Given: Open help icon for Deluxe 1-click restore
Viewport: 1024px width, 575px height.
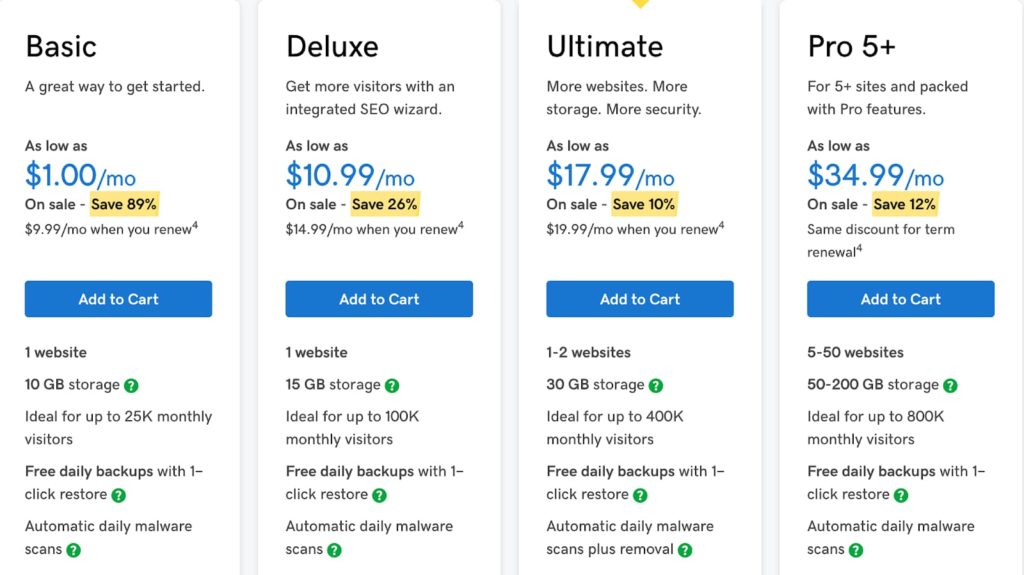Looking at the screenshot, I should click(x=379, y=495).
